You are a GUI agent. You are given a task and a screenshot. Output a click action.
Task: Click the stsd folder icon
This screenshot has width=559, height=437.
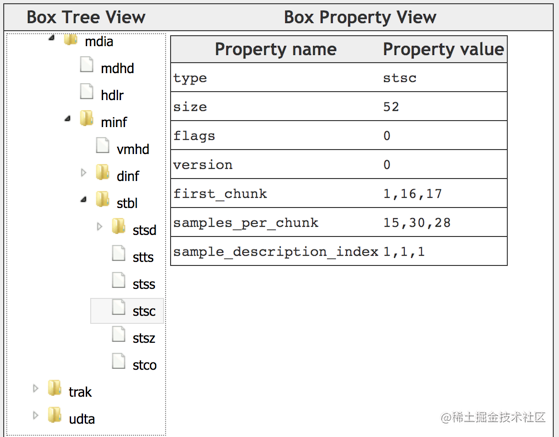(x=118, y=226)
